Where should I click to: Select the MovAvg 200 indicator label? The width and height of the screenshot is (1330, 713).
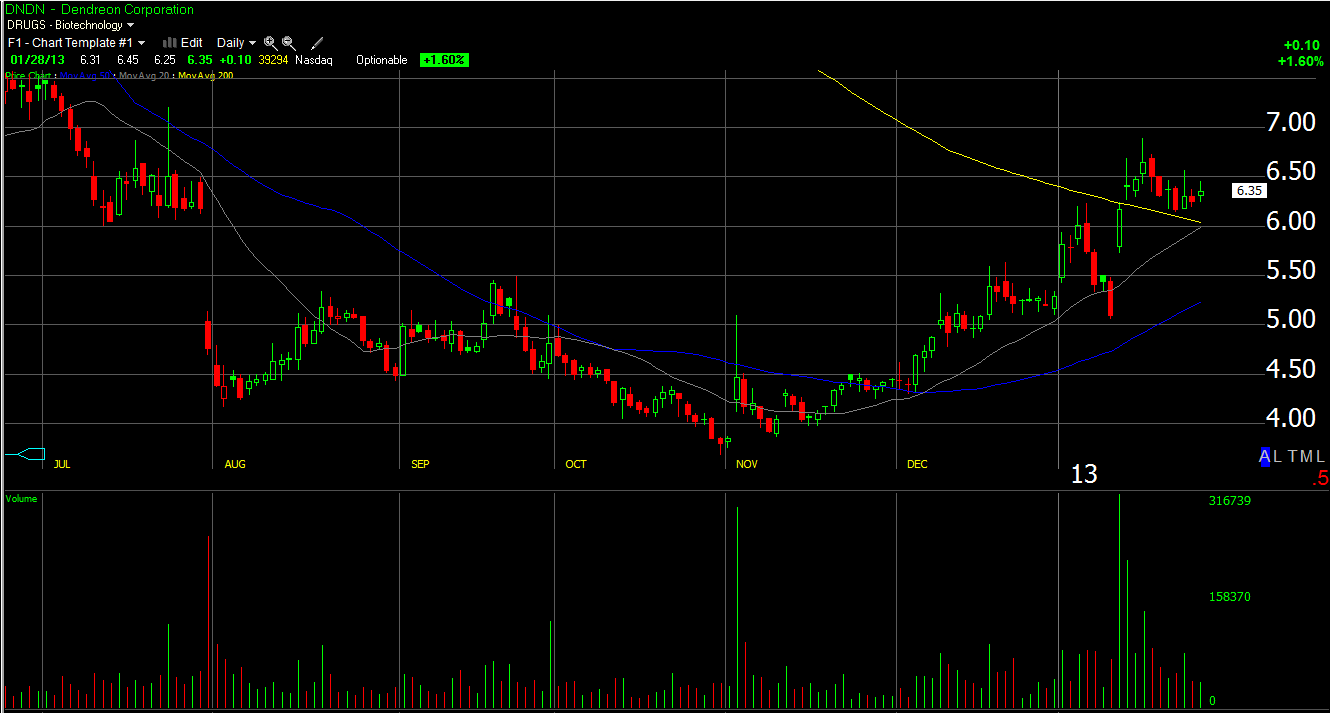tap(207, 75)
